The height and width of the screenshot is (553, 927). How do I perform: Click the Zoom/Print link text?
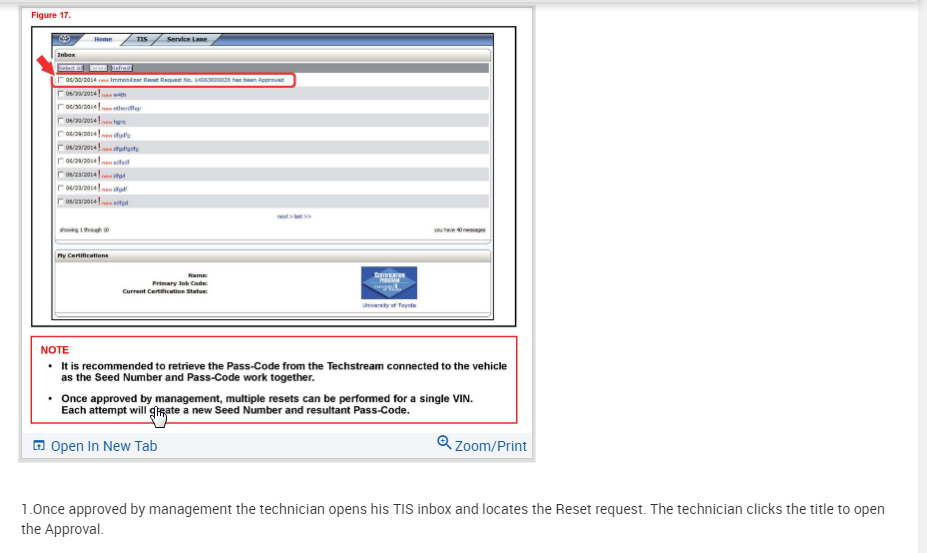tap(491, 446)
